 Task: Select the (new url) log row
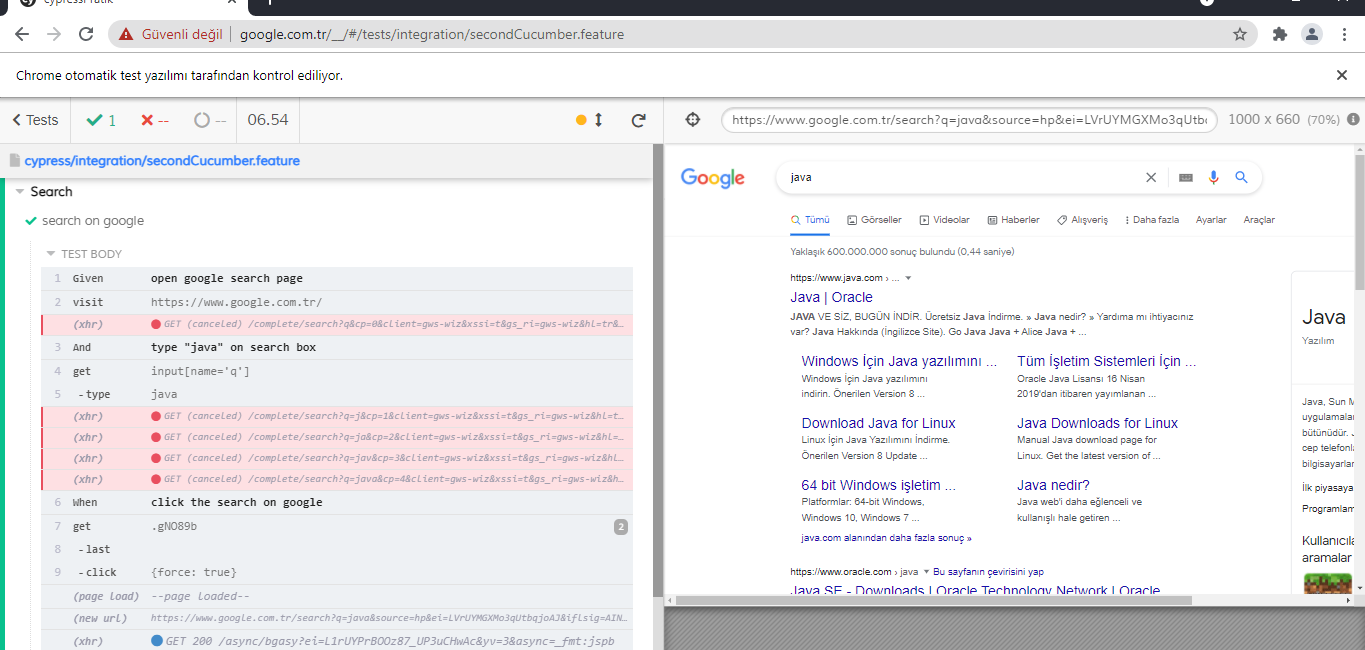(x=337, y=618)
